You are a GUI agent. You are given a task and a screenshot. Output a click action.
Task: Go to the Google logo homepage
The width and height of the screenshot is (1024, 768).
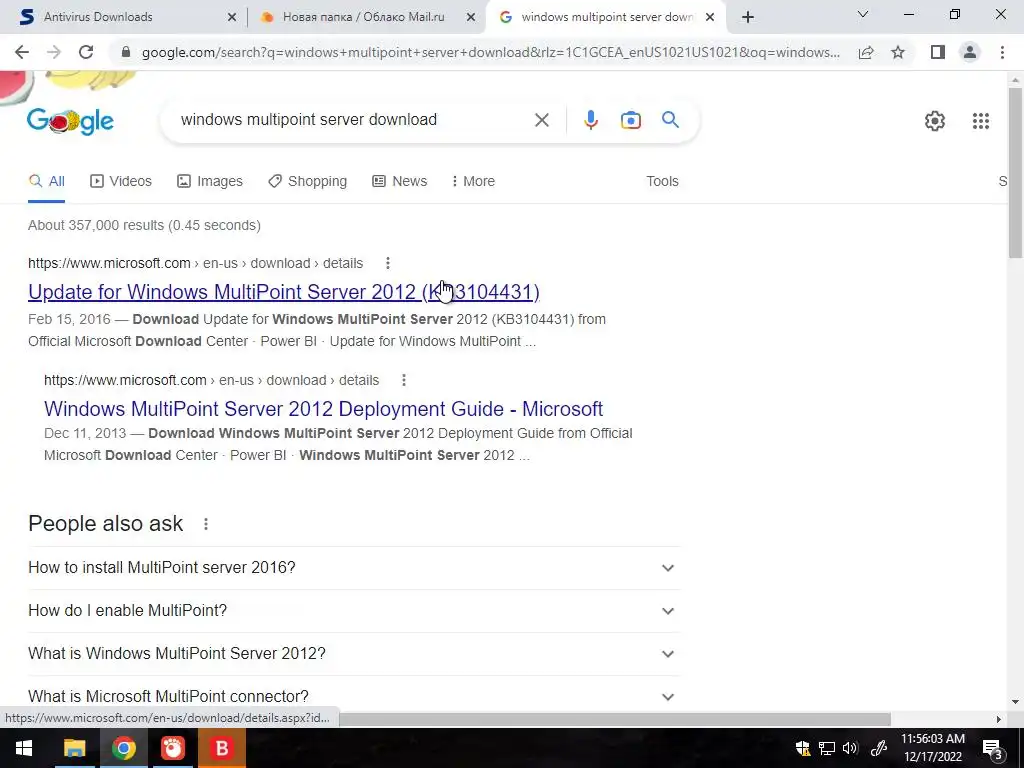(x=71, y=121)
